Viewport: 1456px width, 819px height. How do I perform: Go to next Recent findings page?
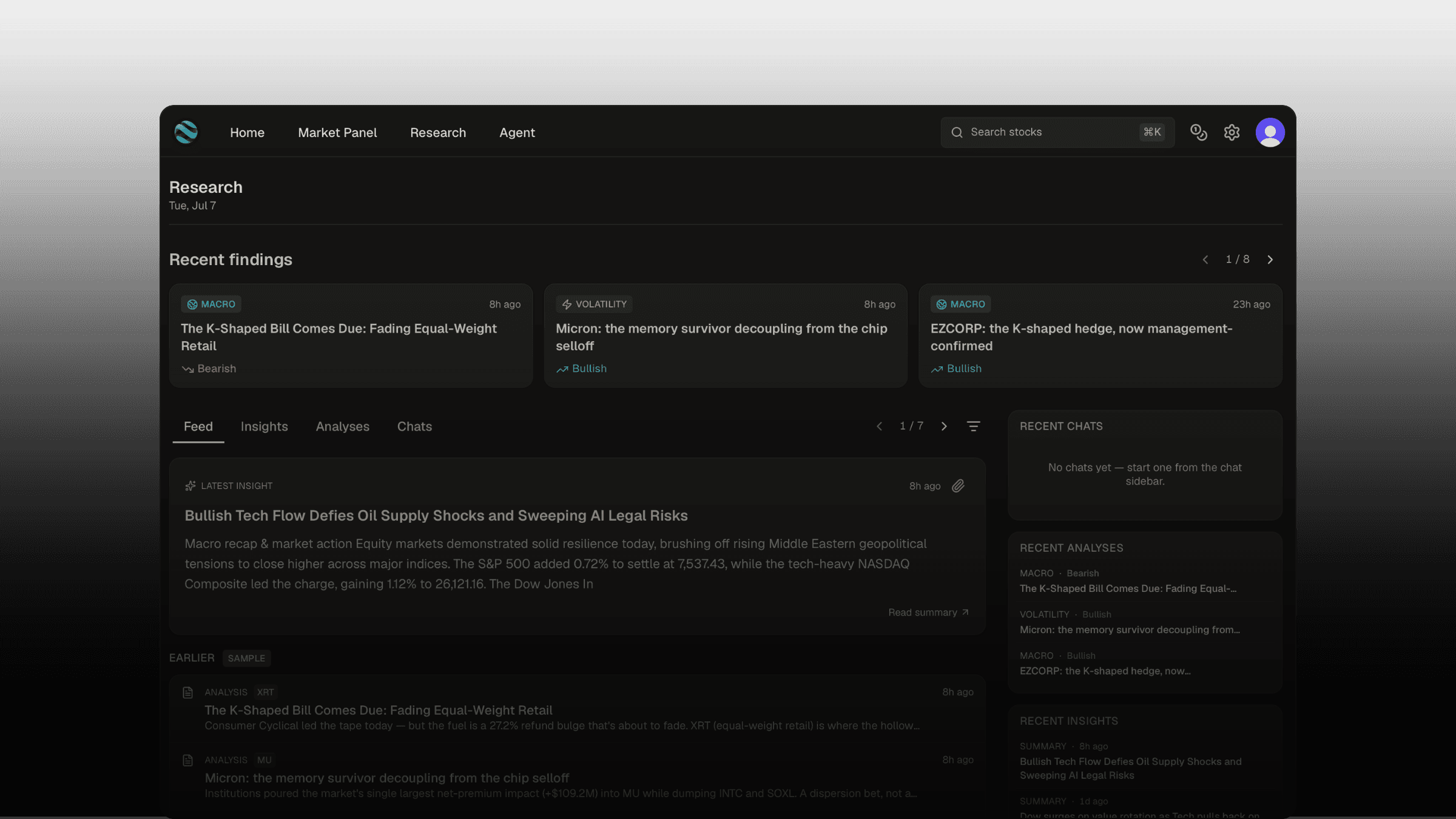point(1270,260)
